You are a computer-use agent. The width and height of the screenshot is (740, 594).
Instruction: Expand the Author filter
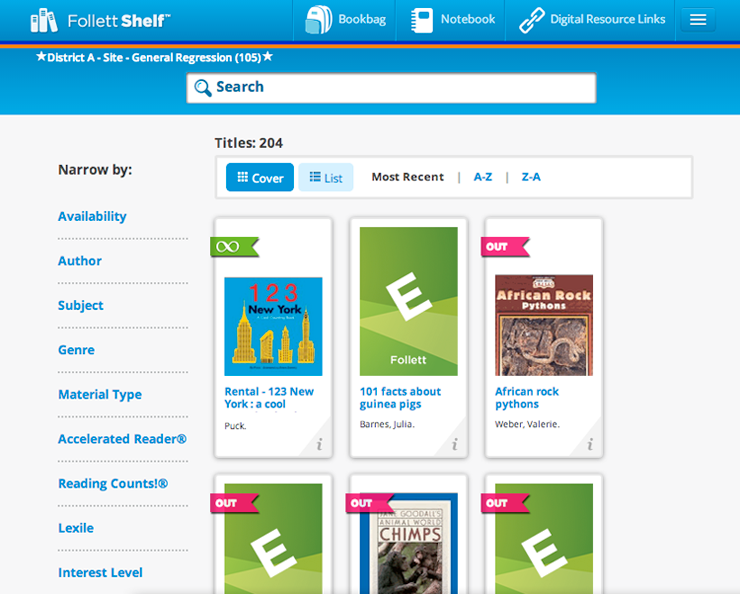coord(80,261)
